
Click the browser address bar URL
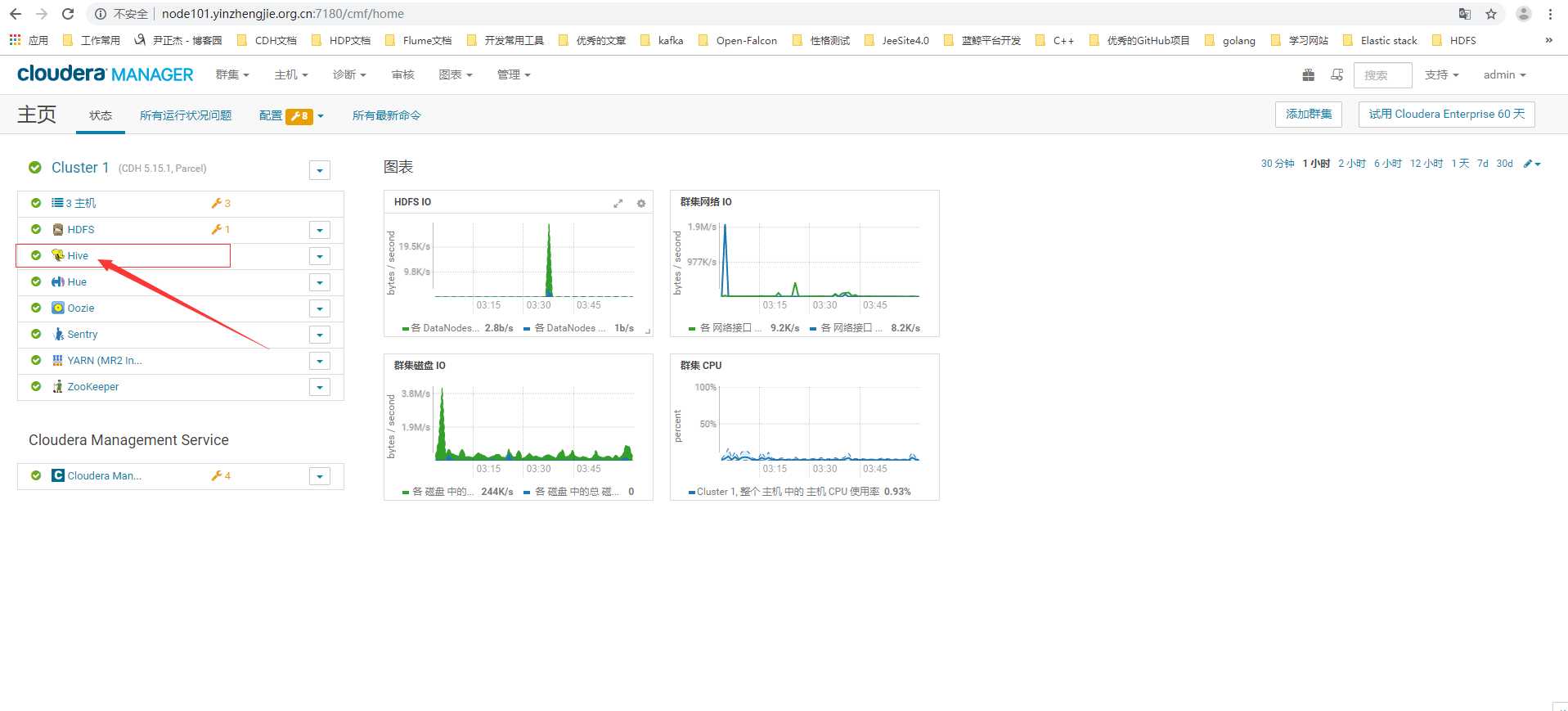tap(283, 14)
